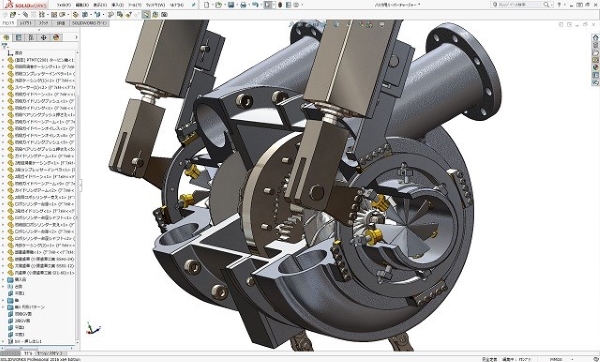600x362 pixels.
Task: Open the New document icon in the top toolbar
Action: (x=207, y=5)
